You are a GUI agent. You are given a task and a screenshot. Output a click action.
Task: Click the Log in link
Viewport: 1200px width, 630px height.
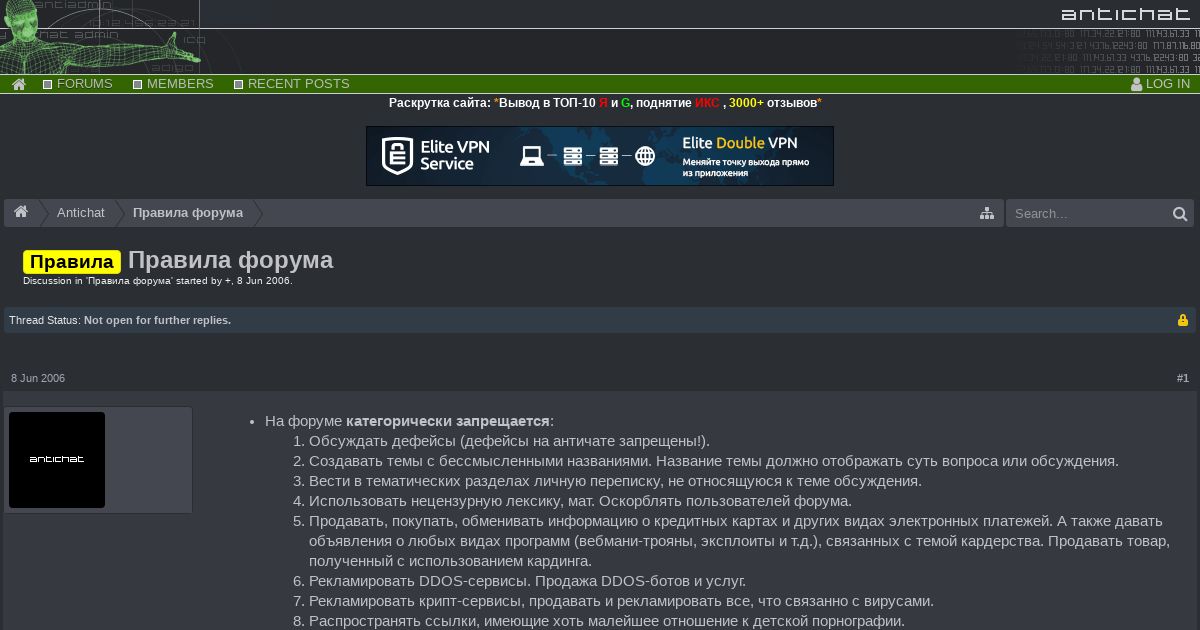[x=1160, y=84]
